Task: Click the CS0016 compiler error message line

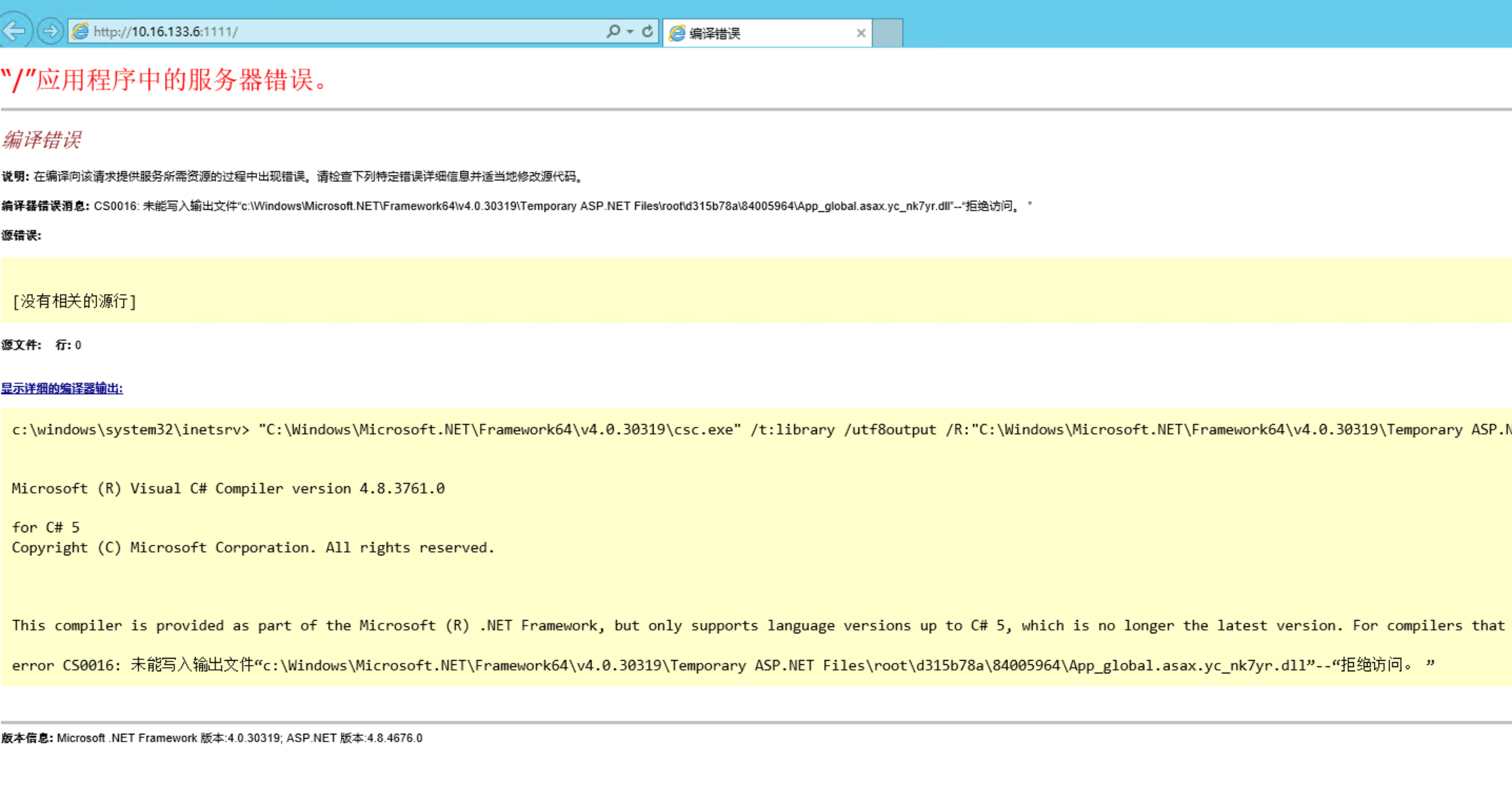Action: [x=562, y=206]
